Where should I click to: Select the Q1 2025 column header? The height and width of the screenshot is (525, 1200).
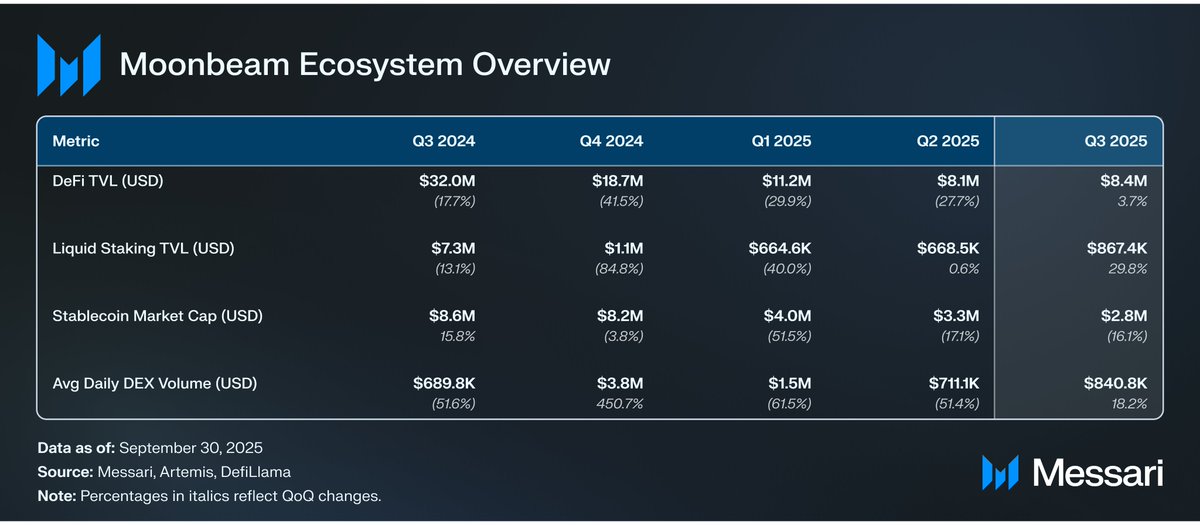781,141
